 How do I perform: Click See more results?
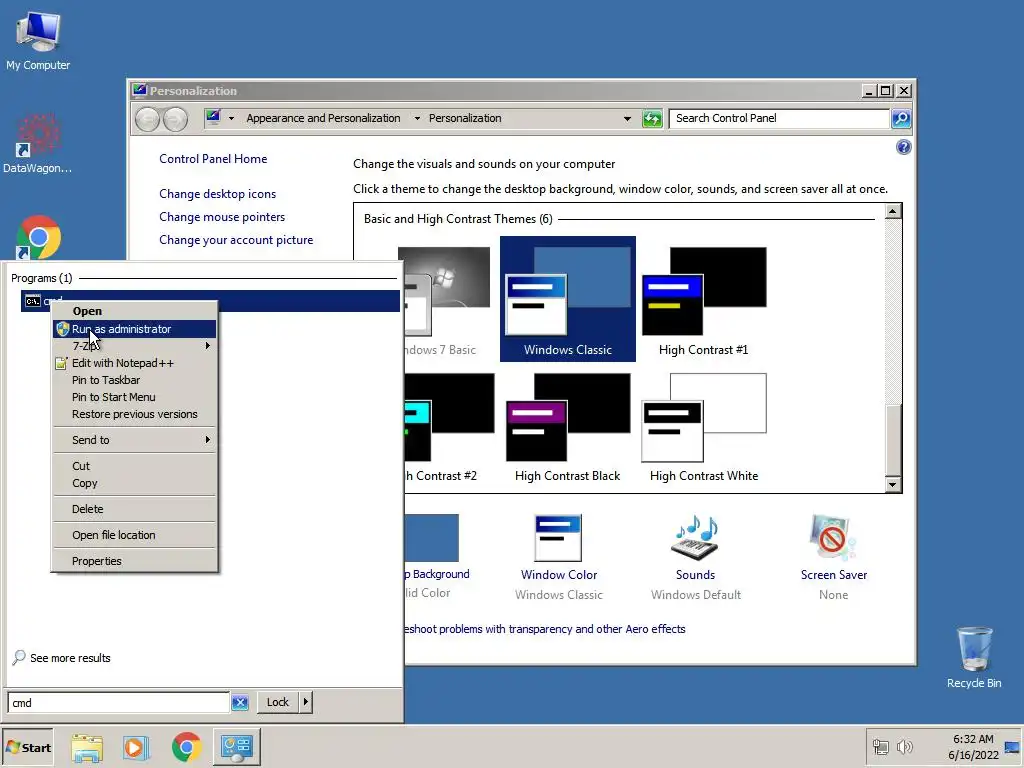click(70, 658)
